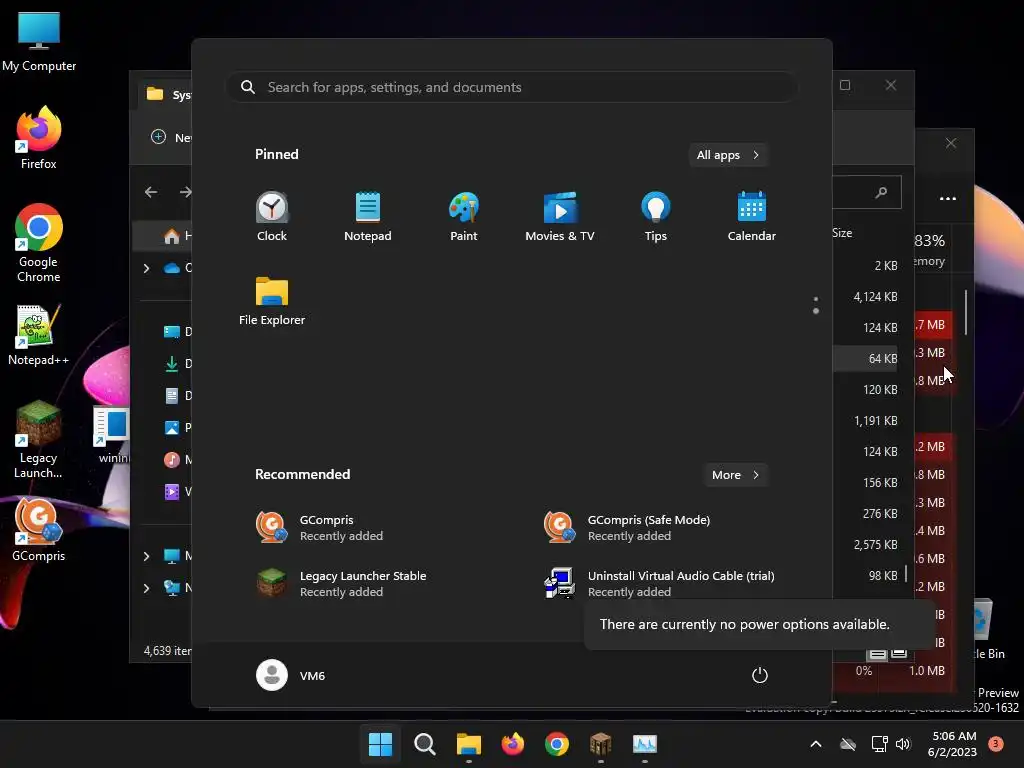Click the taskbar Search icon

click(x=424, y=744)
